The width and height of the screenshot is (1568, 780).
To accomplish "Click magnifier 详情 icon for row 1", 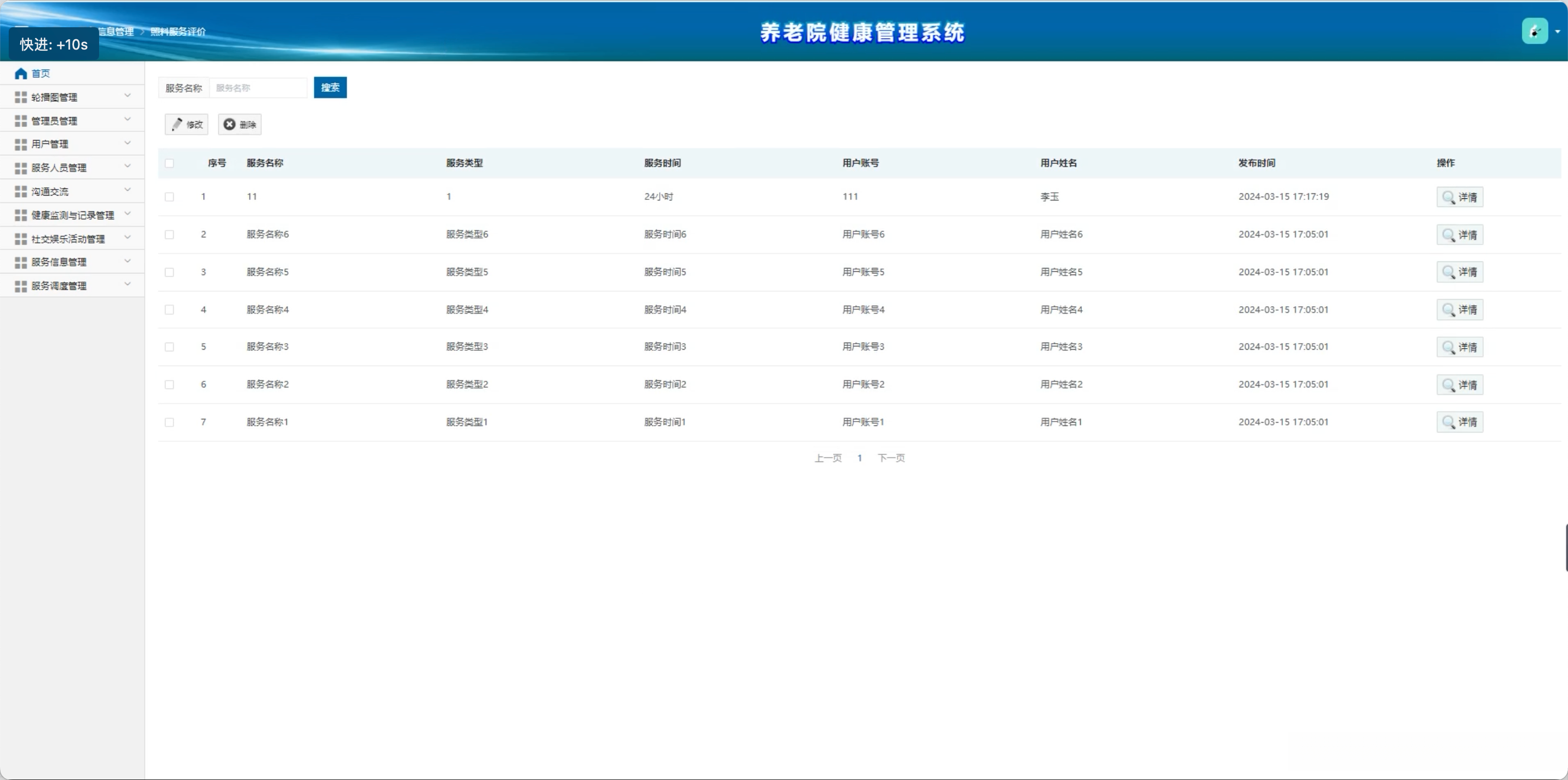I will tap(1448, 197).
